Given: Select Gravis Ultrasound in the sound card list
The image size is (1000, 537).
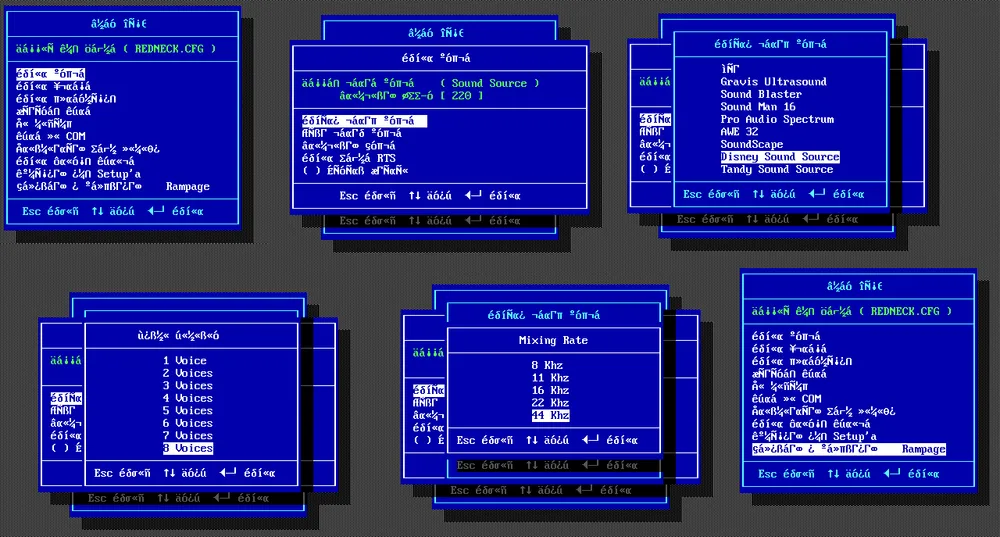Looking at the screenshot, I should 773,82.
